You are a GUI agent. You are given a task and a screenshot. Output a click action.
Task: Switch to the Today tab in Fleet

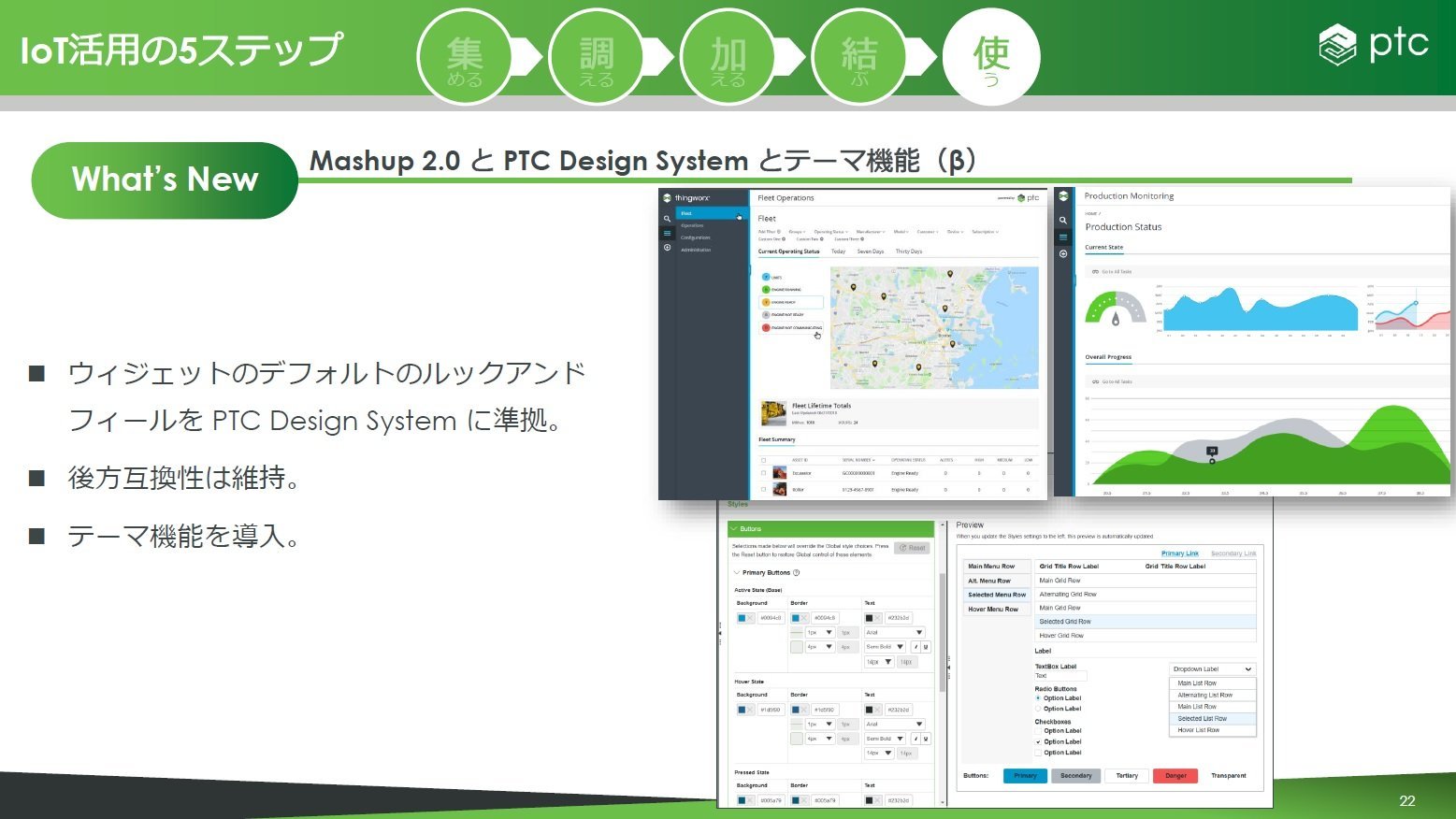tap(838, 251)
